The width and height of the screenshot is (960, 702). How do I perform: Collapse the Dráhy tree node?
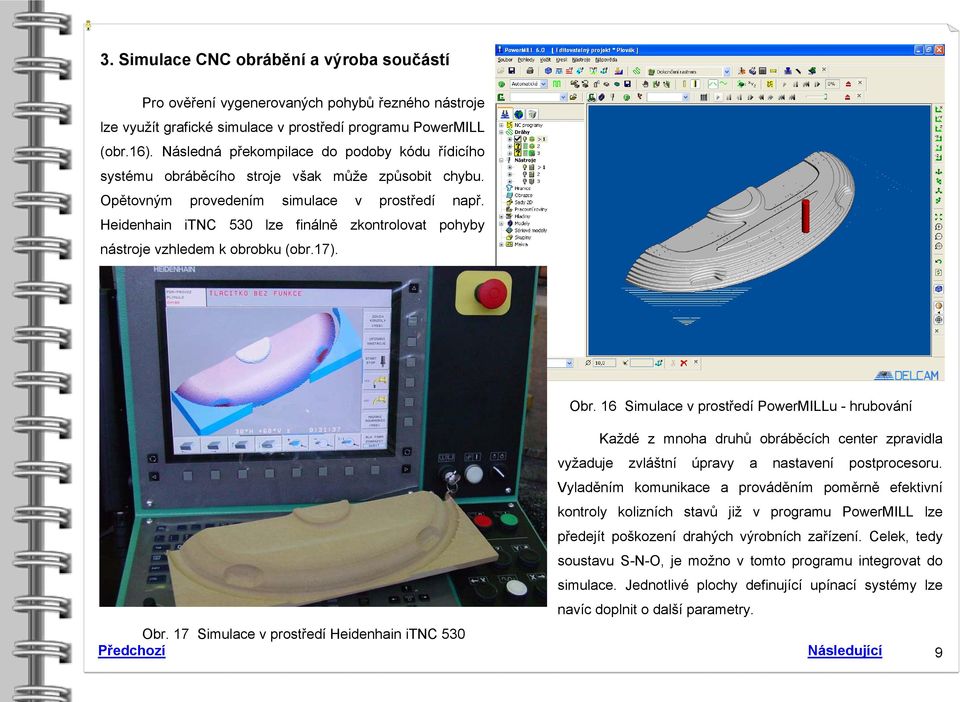point(502,132)
